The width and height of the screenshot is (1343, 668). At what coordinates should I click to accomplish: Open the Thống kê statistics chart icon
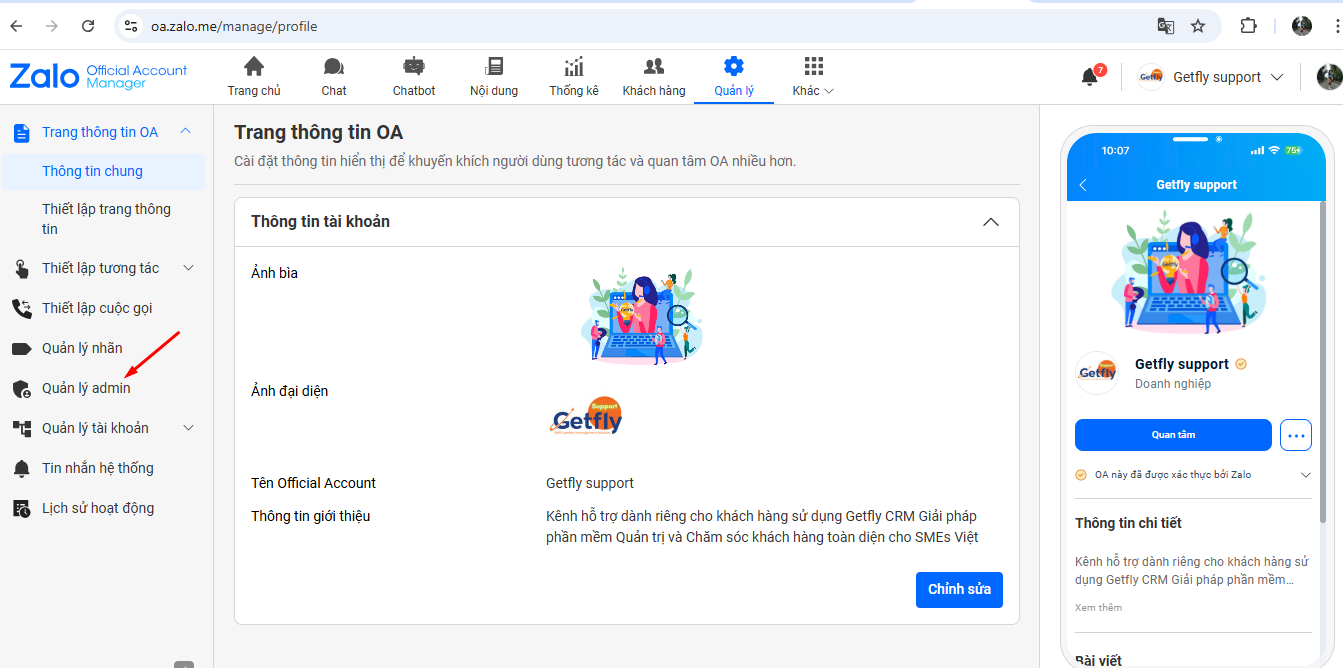(x=574, y=67)
